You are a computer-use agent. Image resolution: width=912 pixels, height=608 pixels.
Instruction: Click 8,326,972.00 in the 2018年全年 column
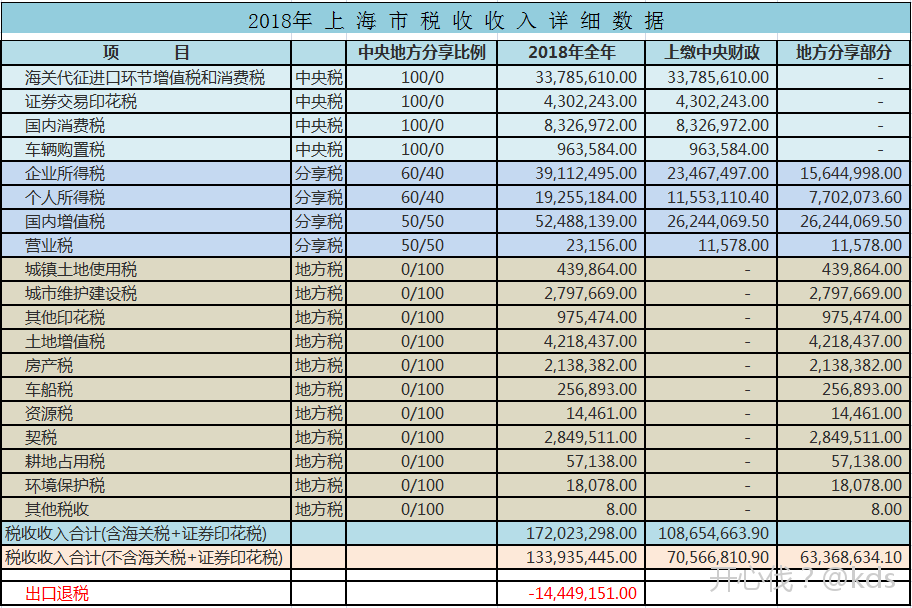click(590, 126)
